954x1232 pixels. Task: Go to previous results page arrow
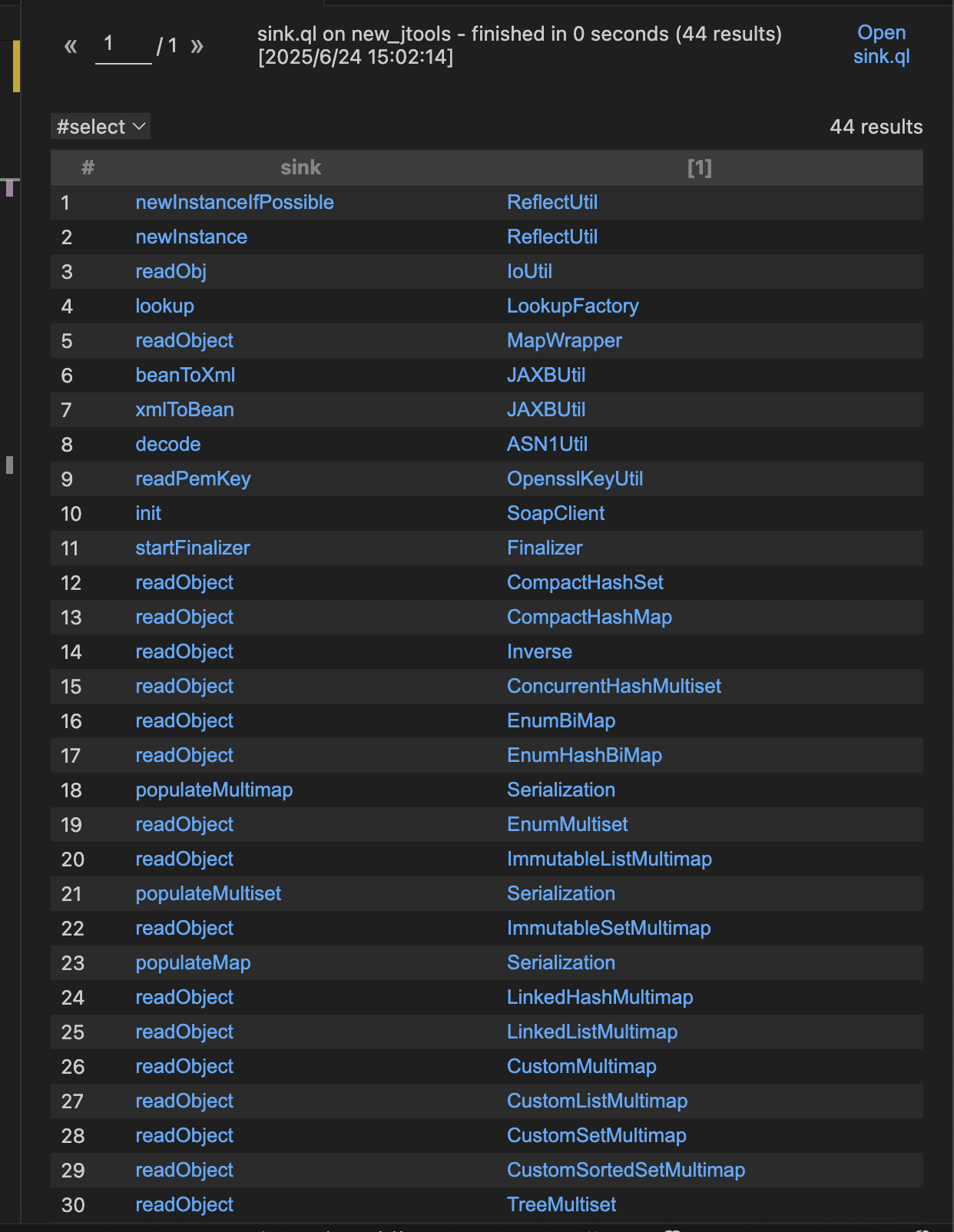click(x=71, y=46)
